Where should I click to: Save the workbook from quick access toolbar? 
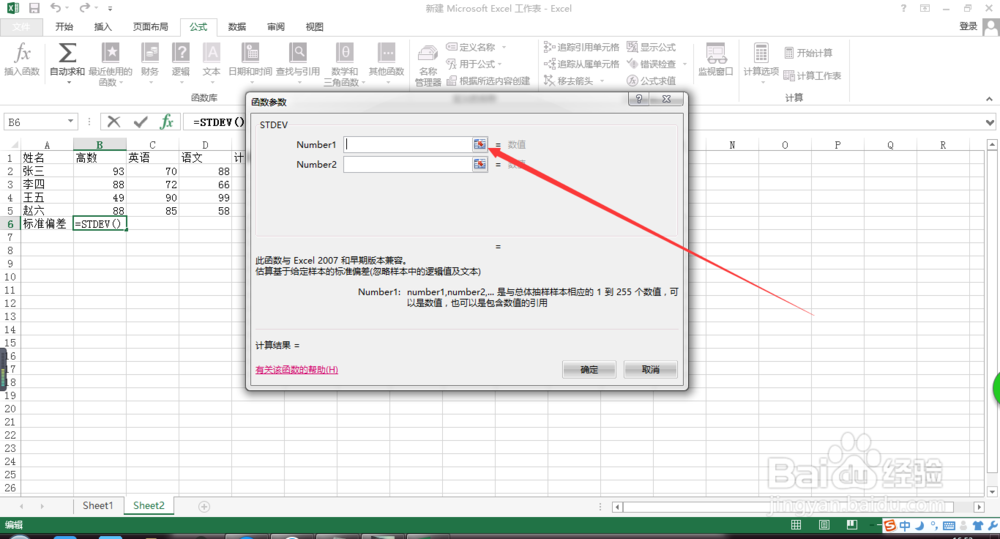(x=34, y=8)
